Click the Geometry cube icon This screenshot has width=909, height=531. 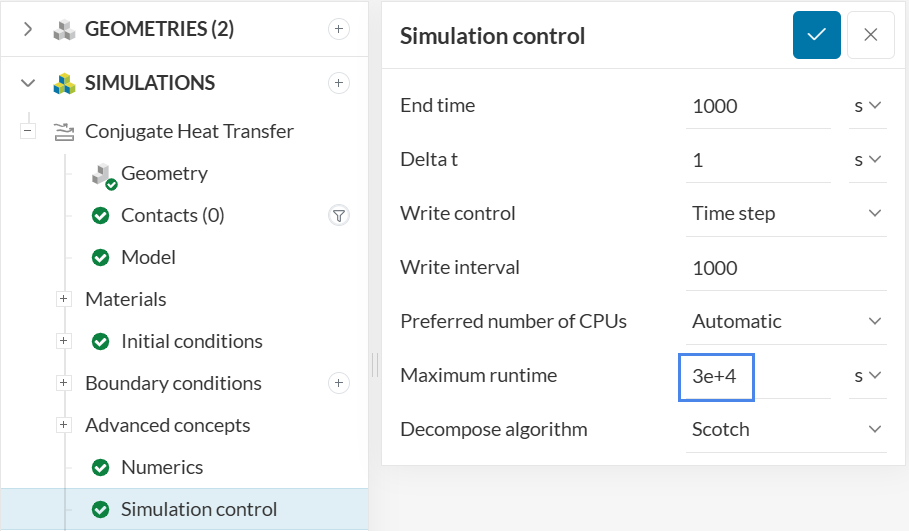(102, 174)
